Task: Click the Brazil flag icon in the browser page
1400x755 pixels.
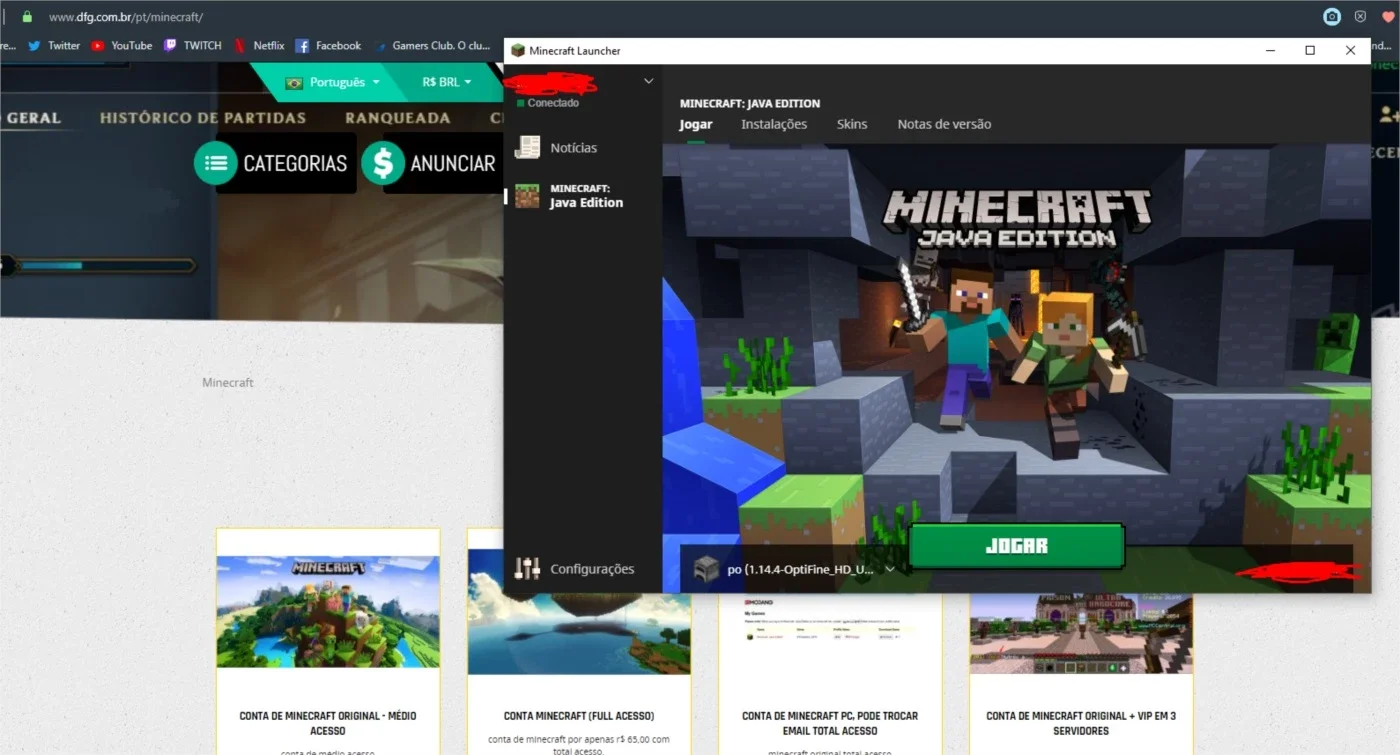Action: click(x=294, y=83)
